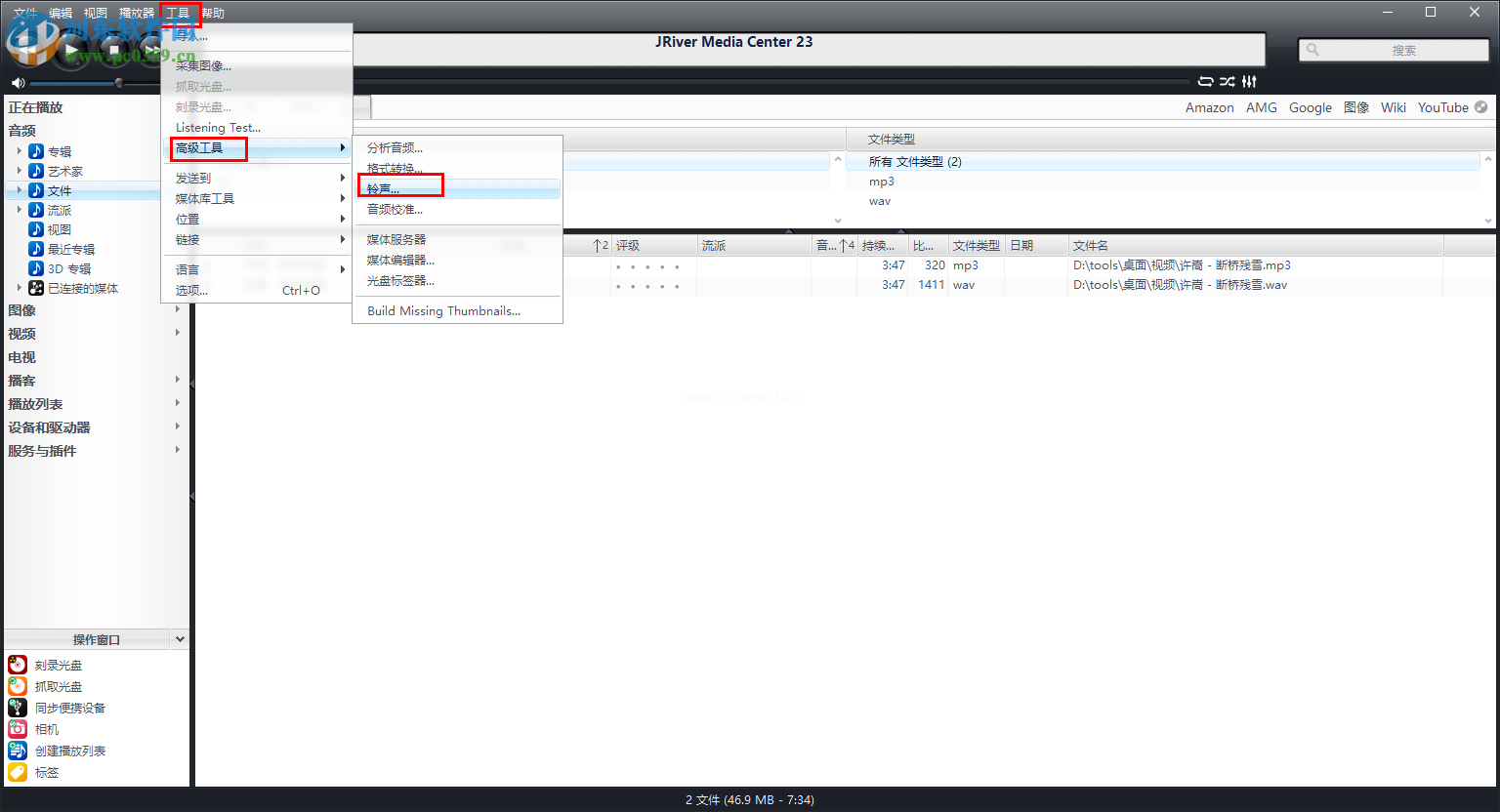Open Listening Test... from Tools menu
The image size is (1500, 812).
click(256, 127)
